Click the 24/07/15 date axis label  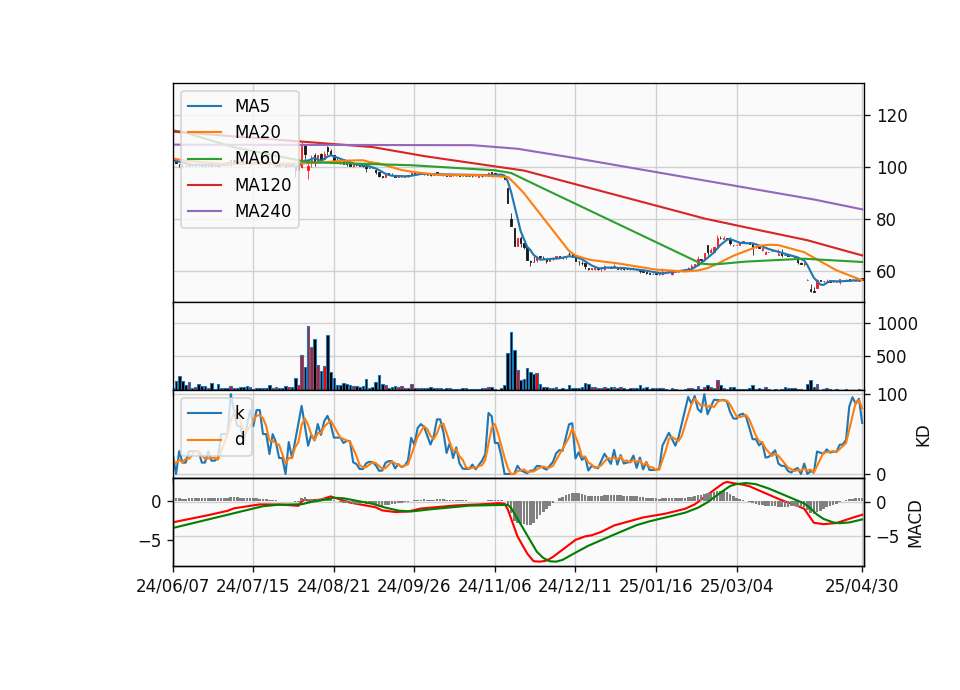[x=252, y=586]
